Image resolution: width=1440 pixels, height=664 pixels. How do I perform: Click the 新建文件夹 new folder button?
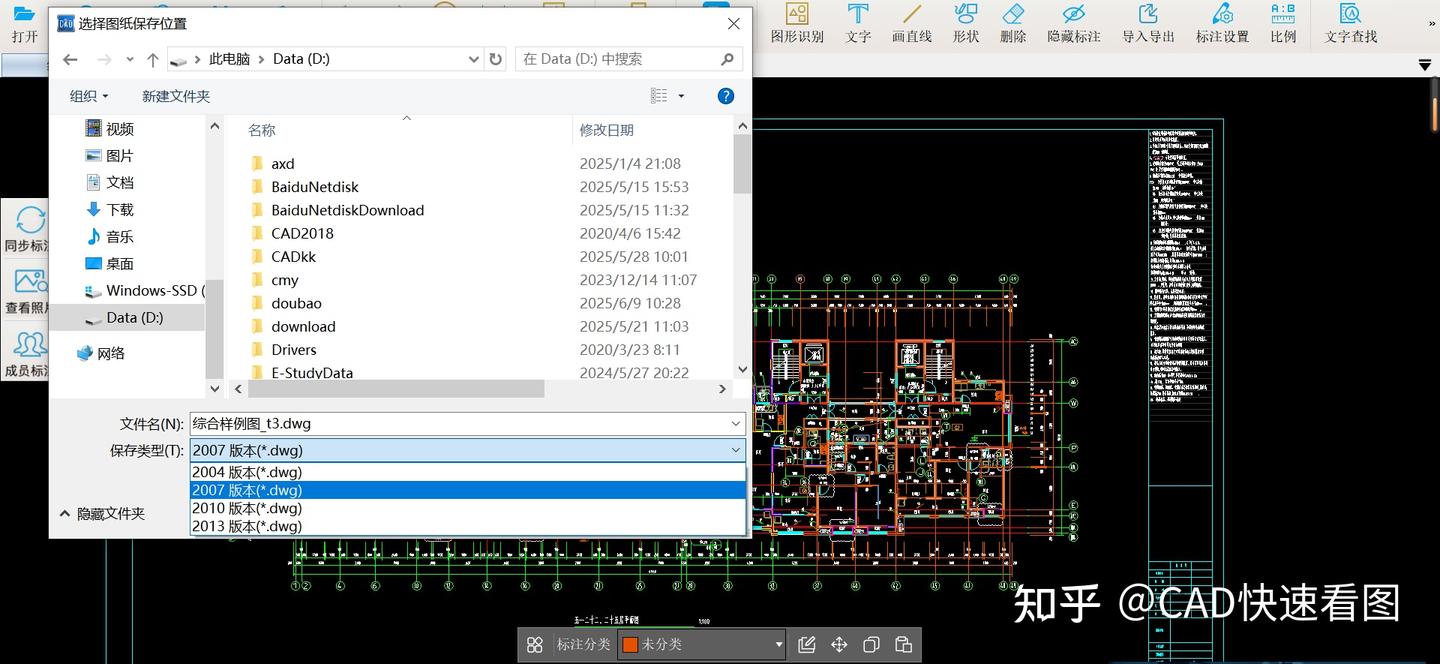tap(176, 96)
